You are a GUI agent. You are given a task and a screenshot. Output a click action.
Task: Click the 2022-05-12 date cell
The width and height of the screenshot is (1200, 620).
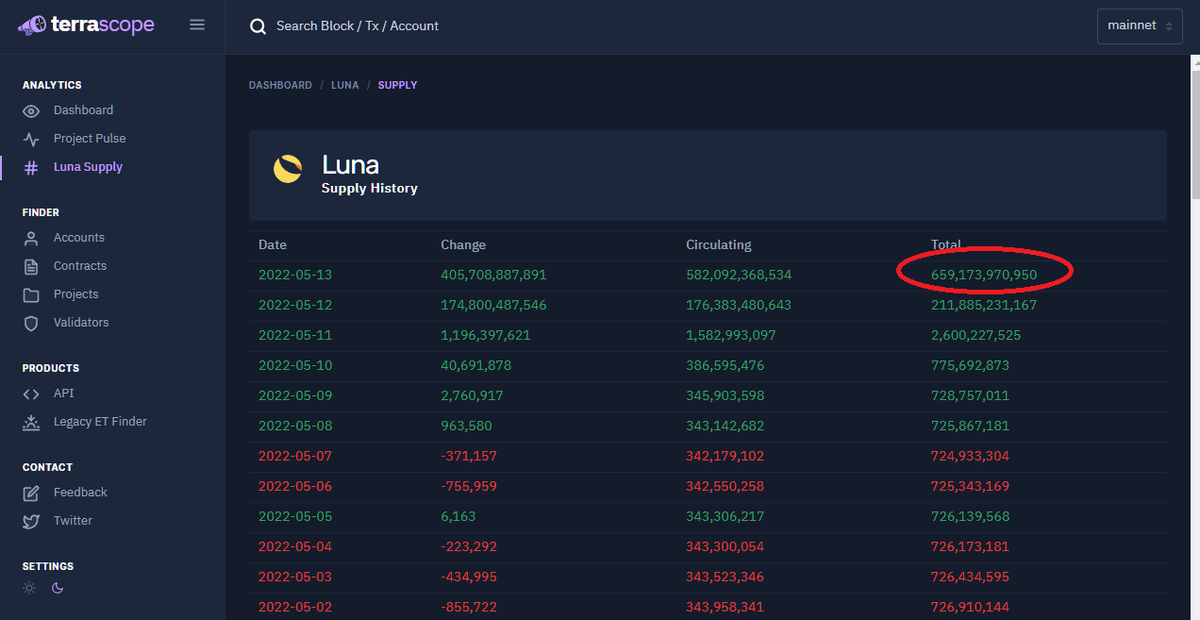click(294, 305)
